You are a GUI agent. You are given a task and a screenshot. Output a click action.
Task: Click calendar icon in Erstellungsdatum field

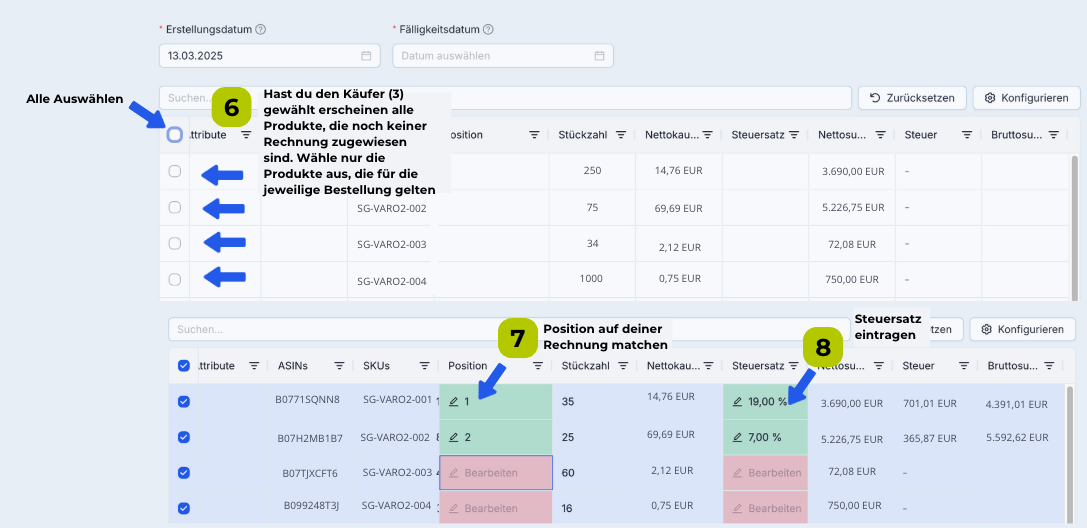(366, 56)
